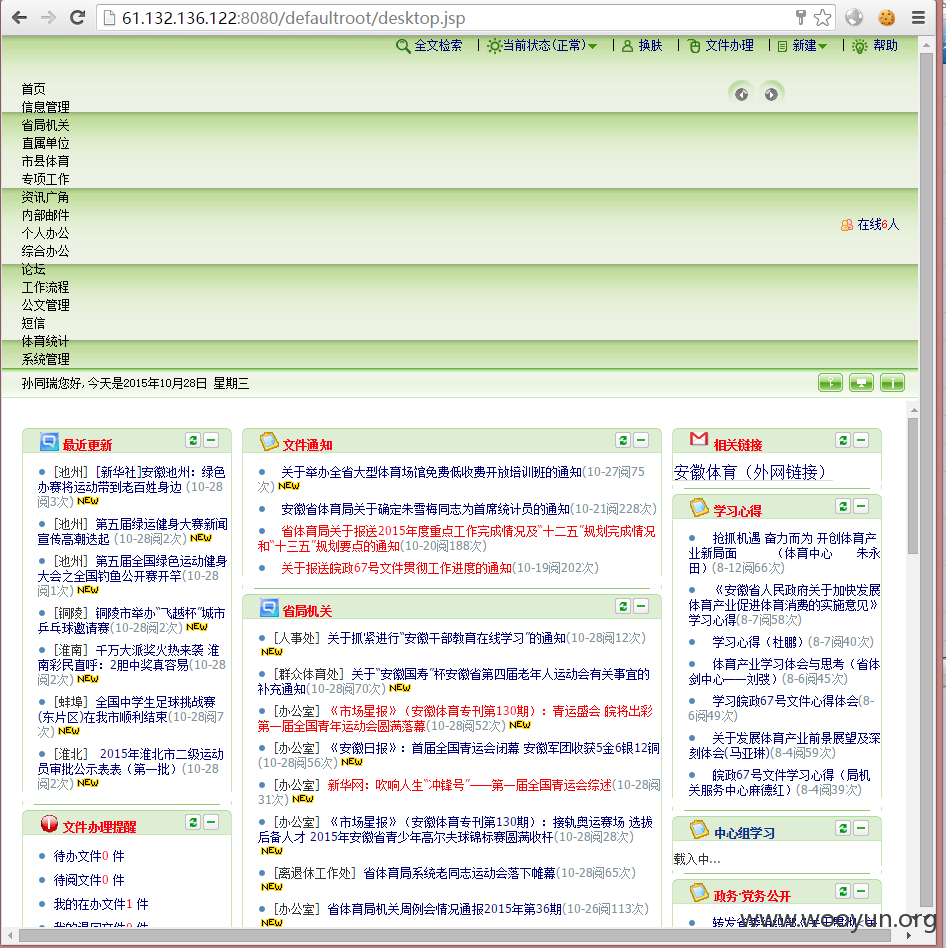The image size is (946, 948).
Task: Click the green info button
Action: click(892, 383)
